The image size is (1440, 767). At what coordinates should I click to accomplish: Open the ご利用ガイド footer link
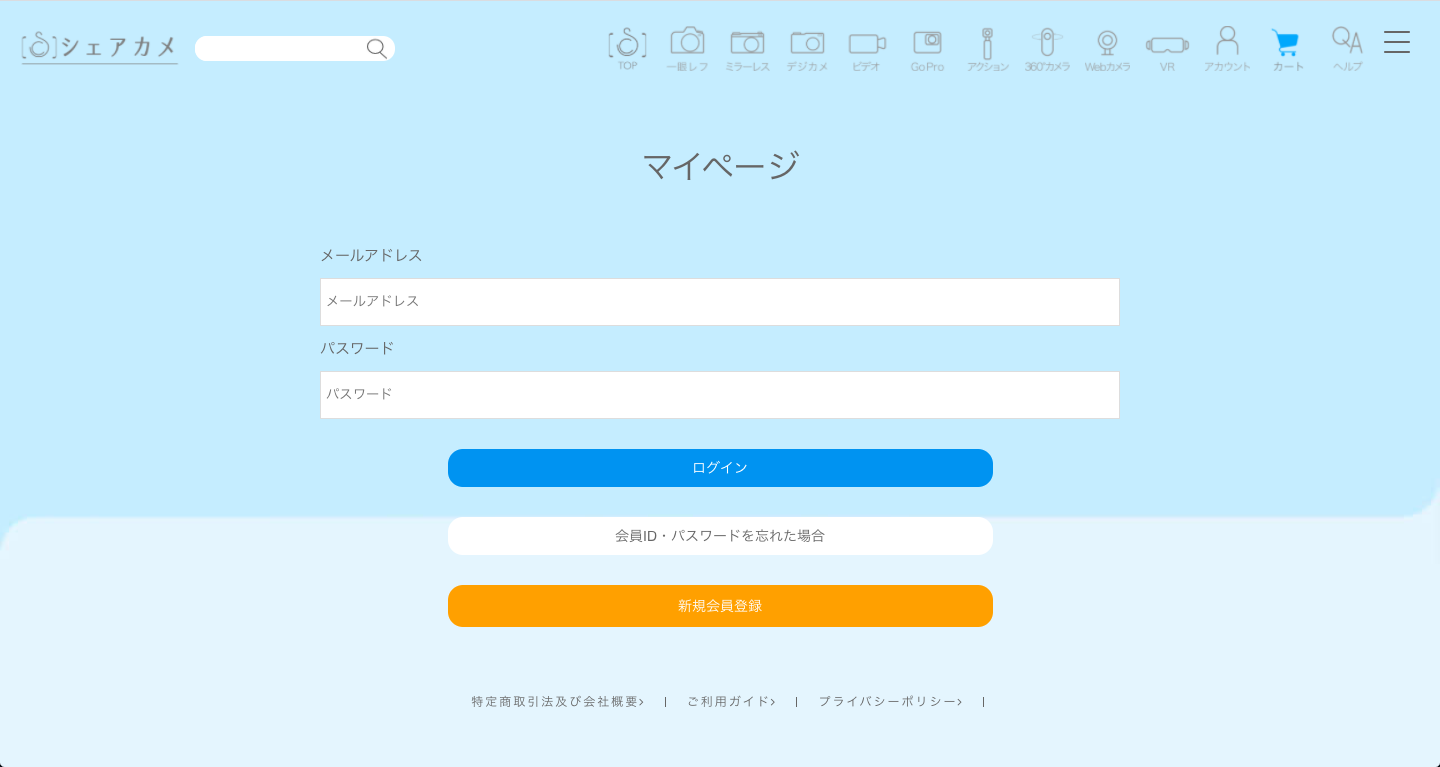(x=731, y=702)
